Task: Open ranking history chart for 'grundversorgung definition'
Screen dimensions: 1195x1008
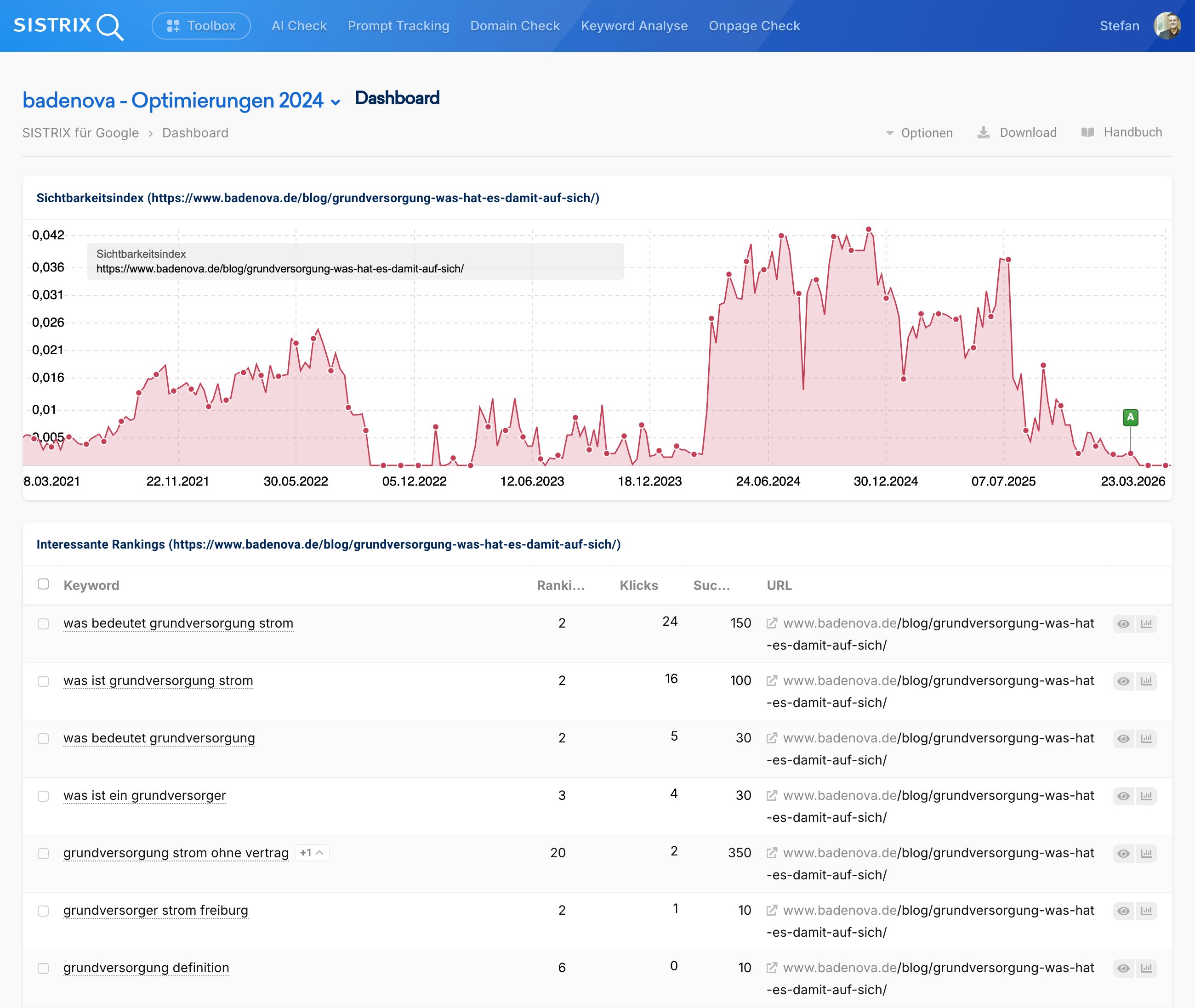Action: [1146, 968]
